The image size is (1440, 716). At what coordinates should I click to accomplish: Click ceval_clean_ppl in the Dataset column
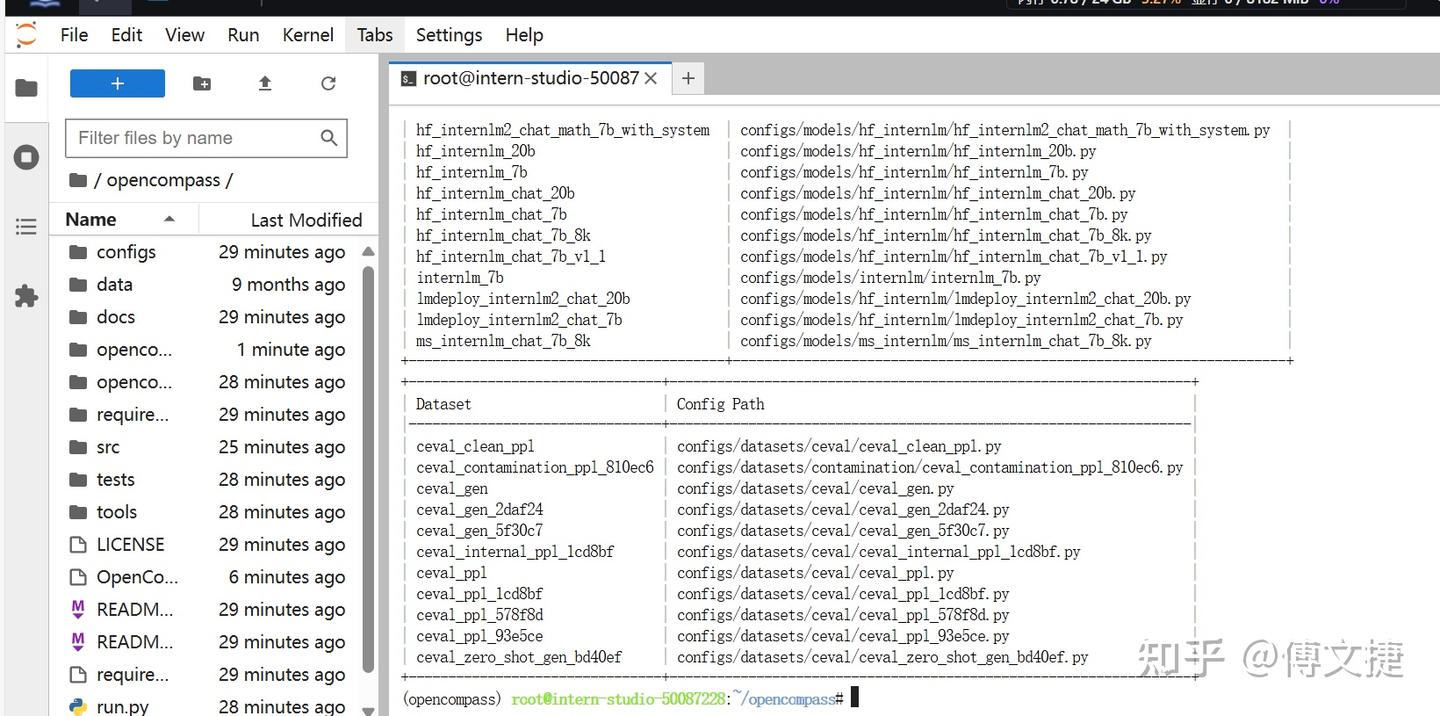[x=475, y=447]
